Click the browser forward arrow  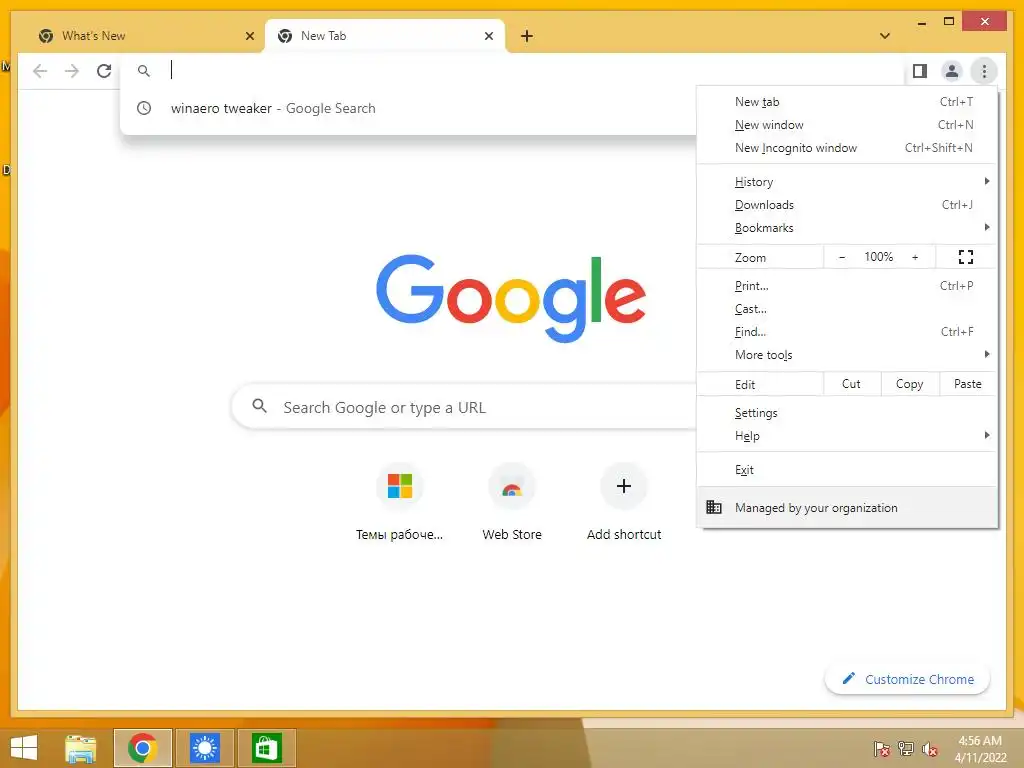coord(72,71)
